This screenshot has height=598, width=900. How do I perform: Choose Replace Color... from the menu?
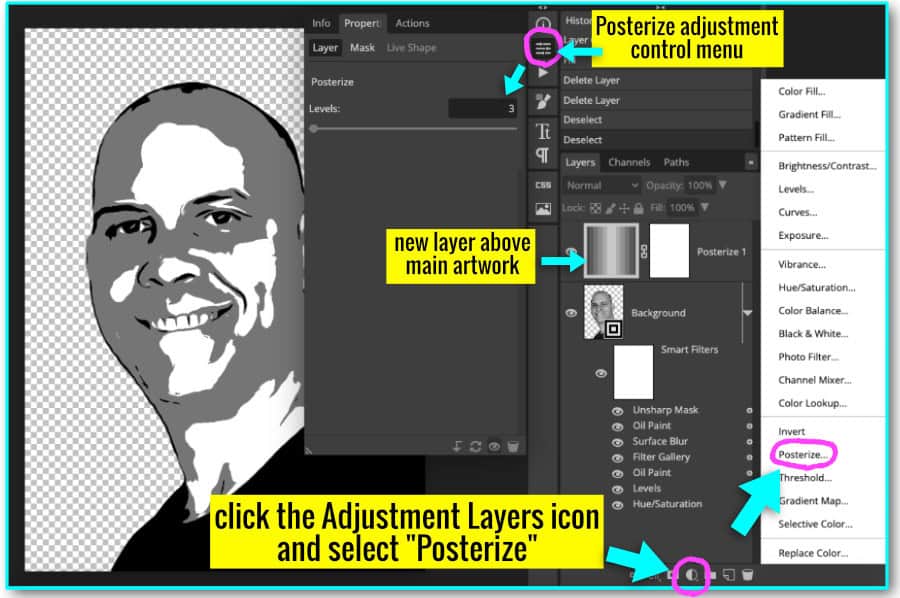click(813, 553)
